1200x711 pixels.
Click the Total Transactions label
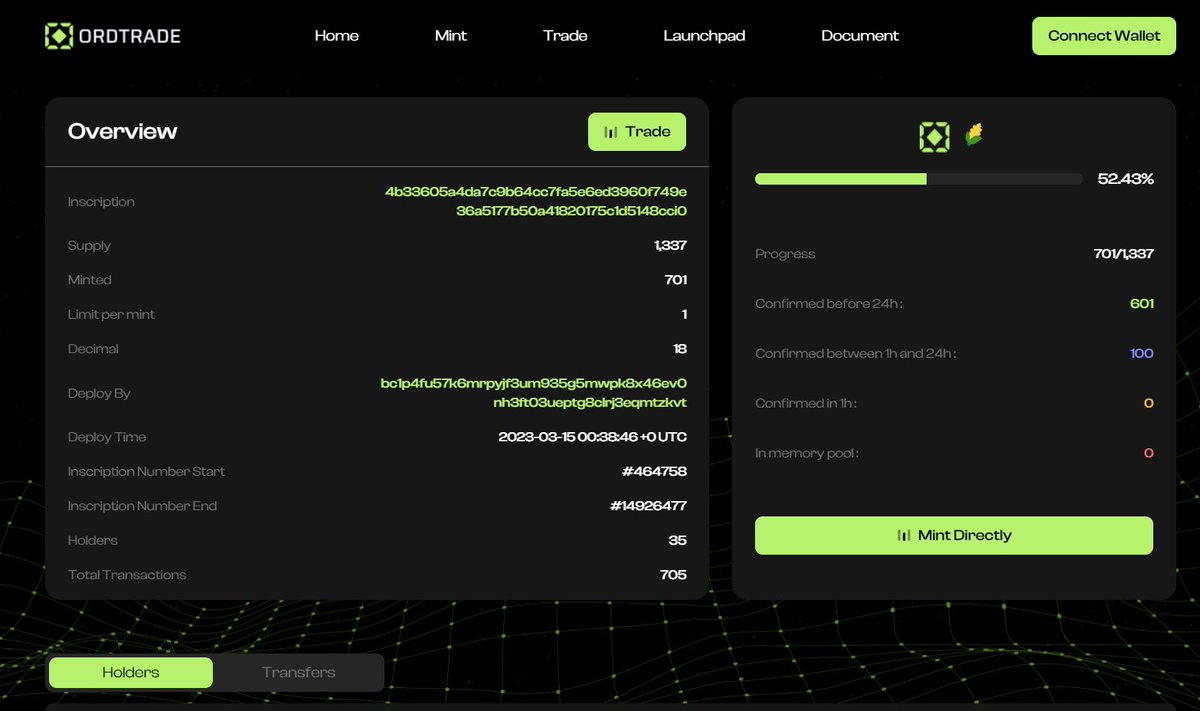(x=127, y=575)
